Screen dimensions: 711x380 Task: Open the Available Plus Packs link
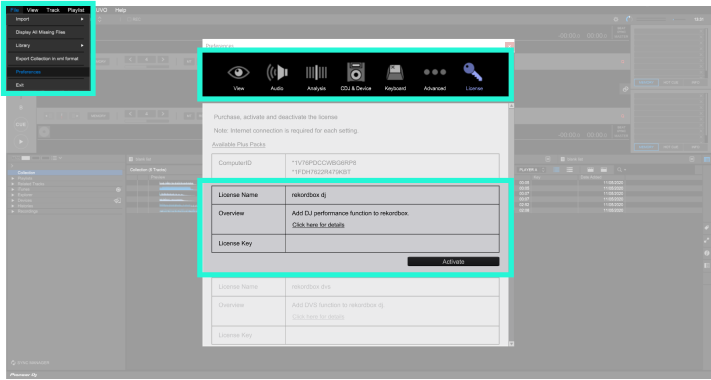coord(239,144)
